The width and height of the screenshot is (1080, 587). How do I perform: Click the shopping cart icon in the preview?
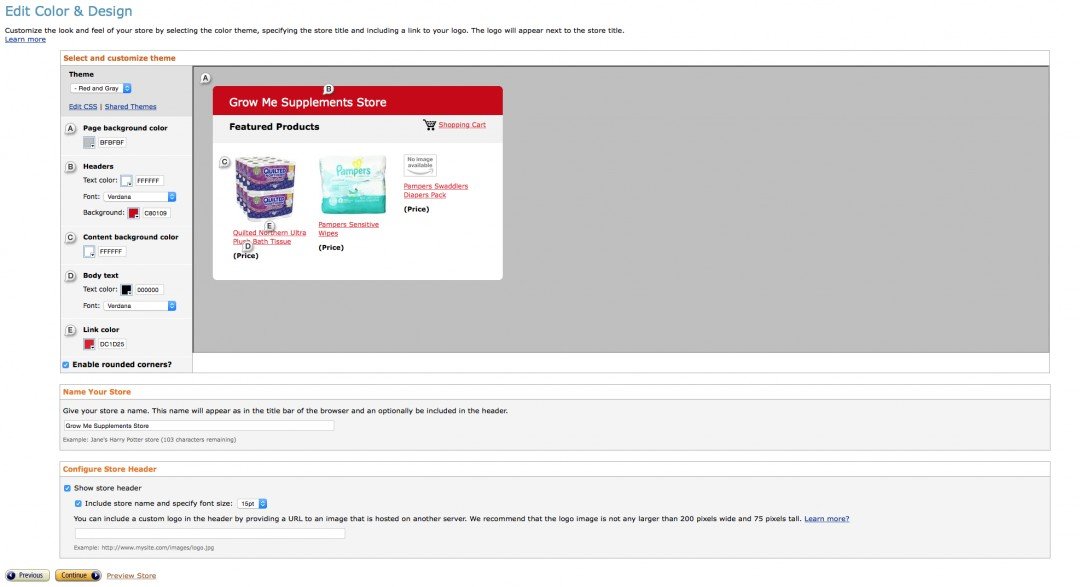pyautogui.click(x=429, y=125)
